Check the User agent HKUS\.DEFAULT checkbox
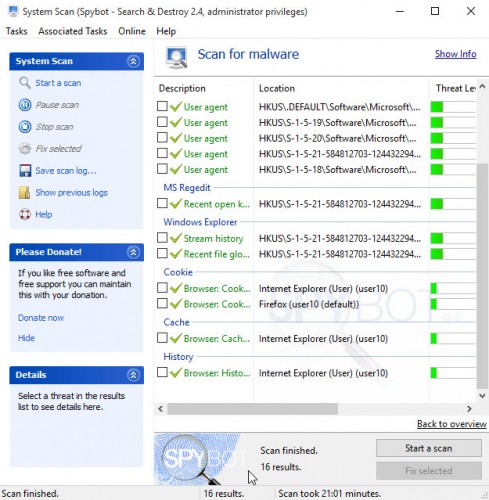The width and height of the screenshot is (489, 500). [x=162, y=106]
